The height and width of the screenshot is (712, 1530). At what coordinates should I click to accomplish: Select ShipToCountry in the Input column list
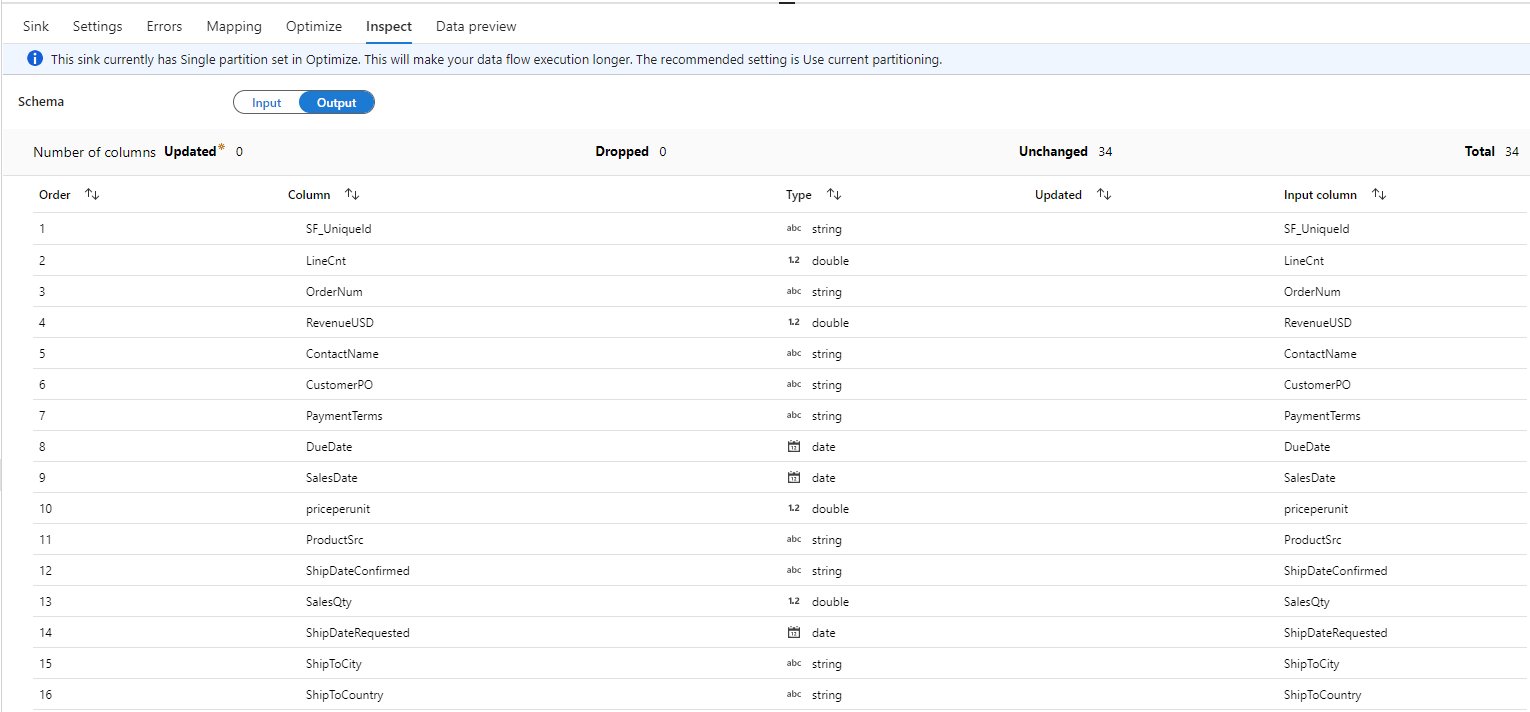click(1322, 695)
